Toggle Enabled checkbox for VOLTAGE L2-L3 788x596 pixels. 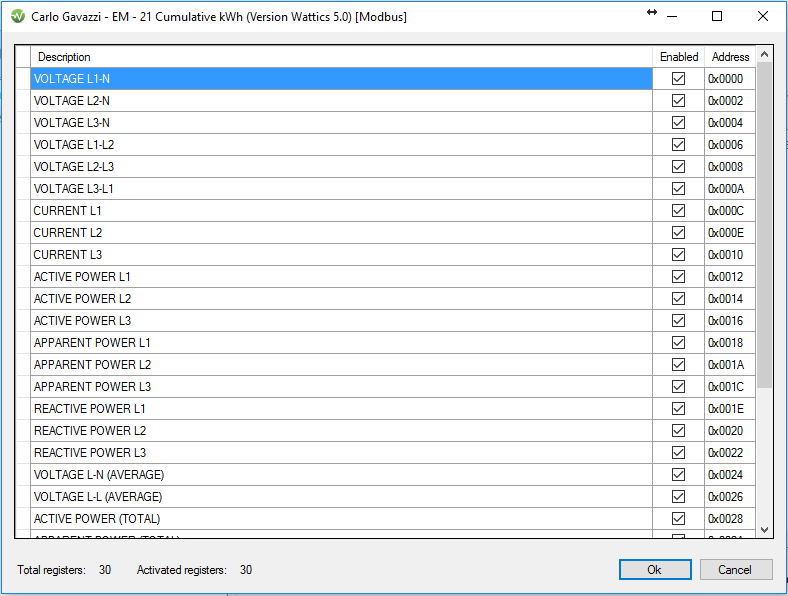click(678, 166)
